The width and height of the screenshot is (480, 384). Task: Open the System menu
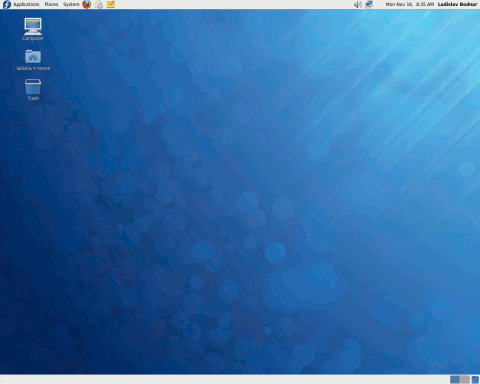[71, 4]
